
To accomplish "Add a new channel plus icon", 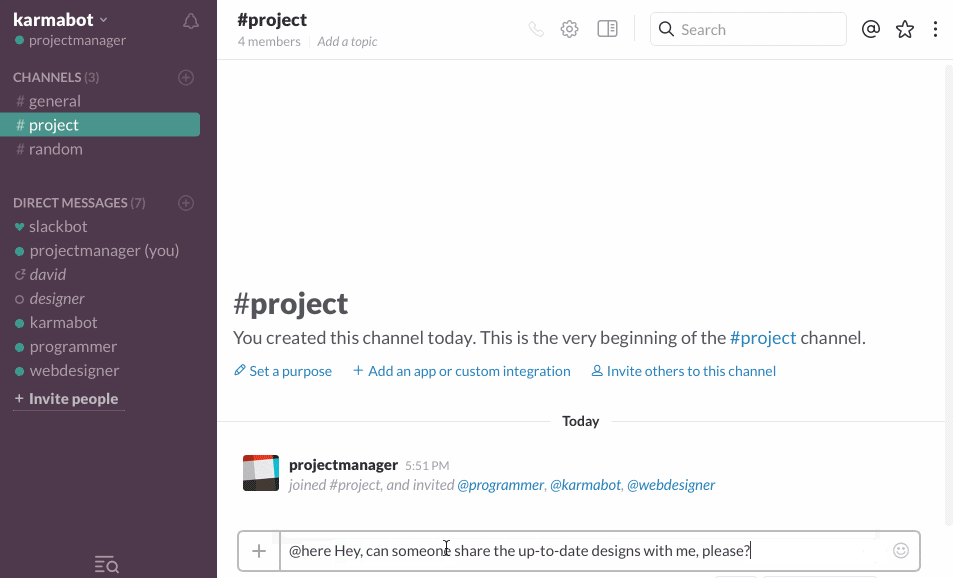I will (x=185, y=77).
